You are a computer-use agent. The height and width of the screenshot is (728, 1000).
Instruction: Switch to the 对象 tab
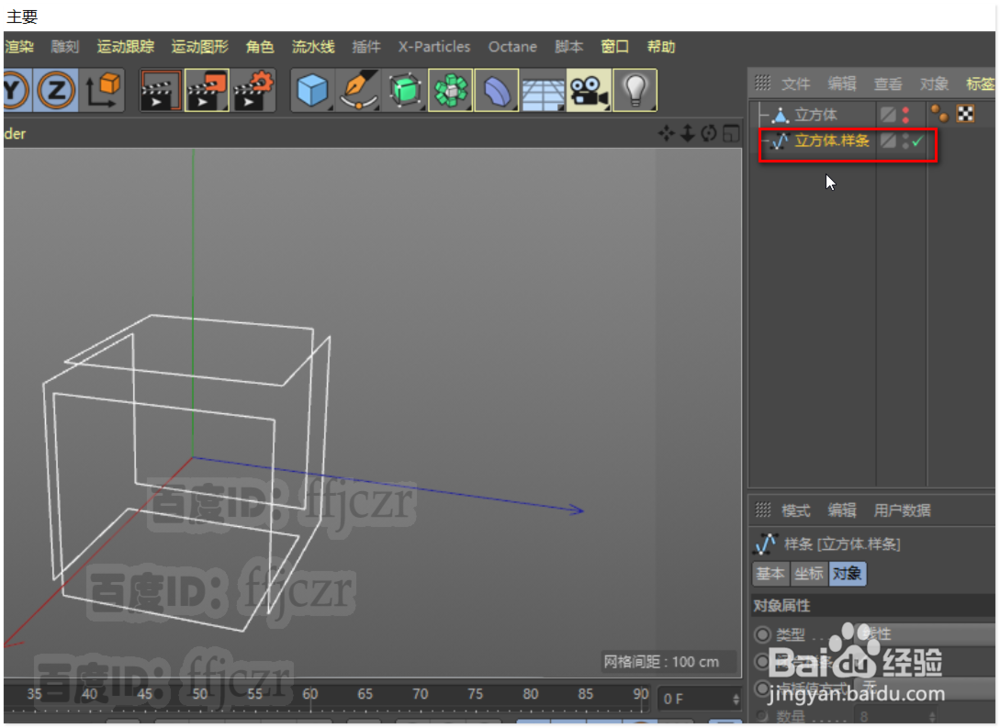coord(847,574)
